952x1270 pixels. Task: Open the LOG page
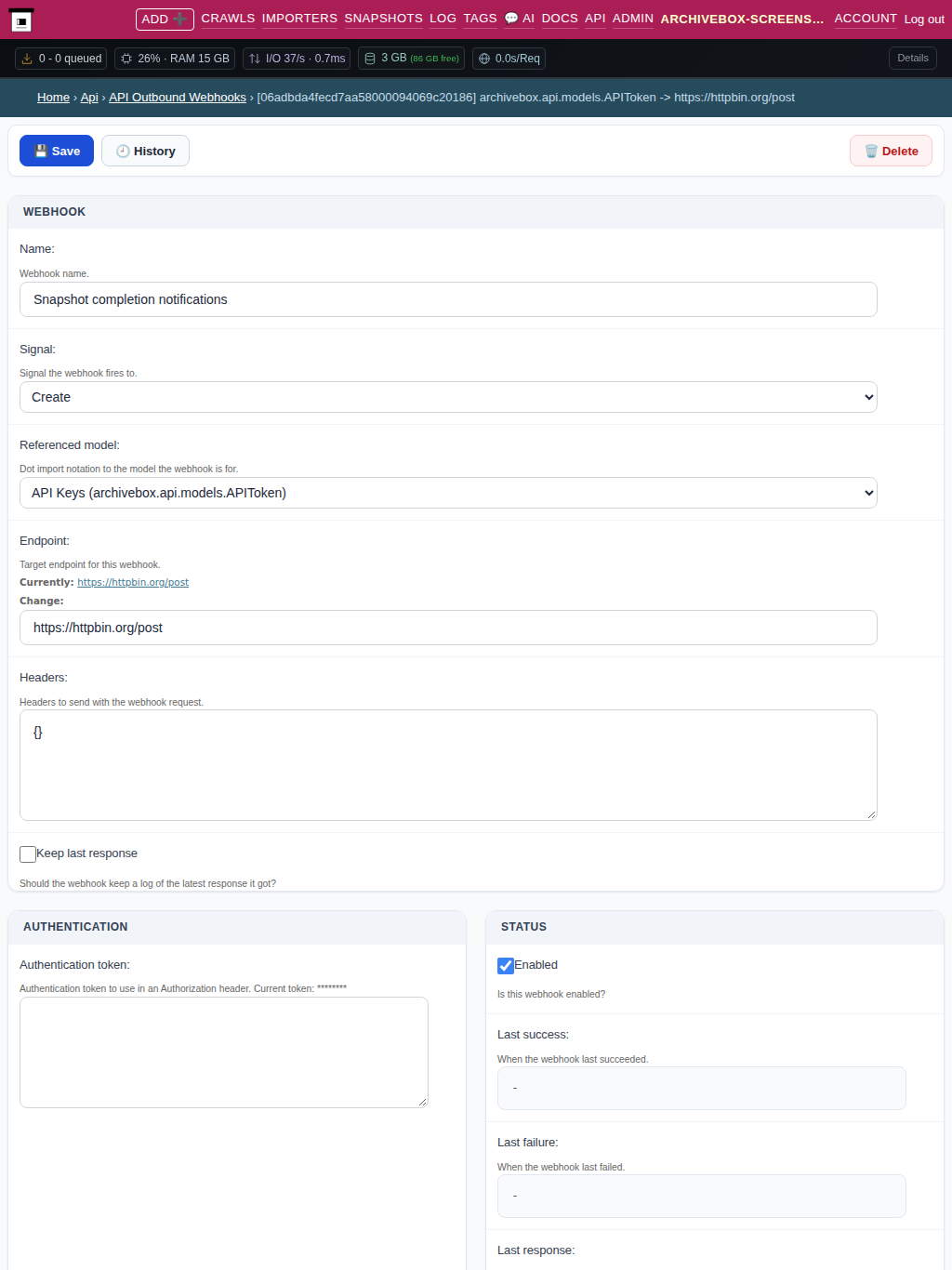[443, 19]
